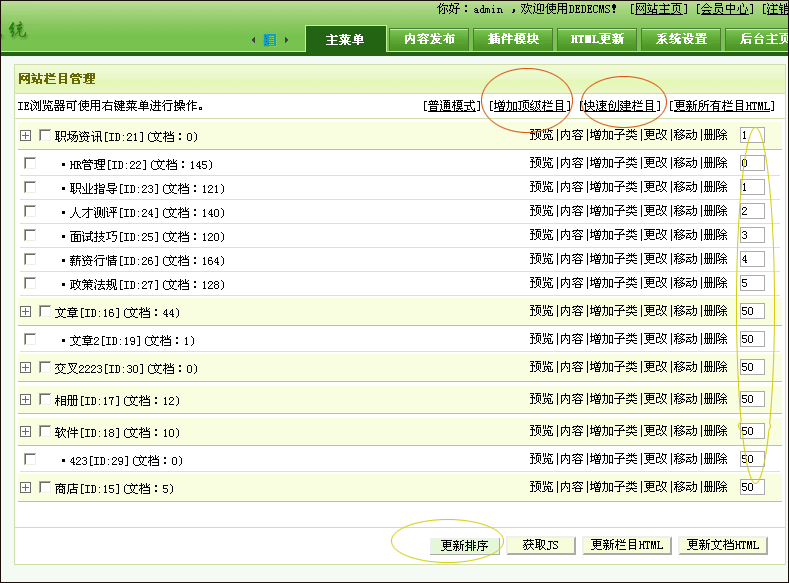This screenshot has width=789, height=583.
Task: Click the sort order field for 职业指导
Action: coord(752,187)
